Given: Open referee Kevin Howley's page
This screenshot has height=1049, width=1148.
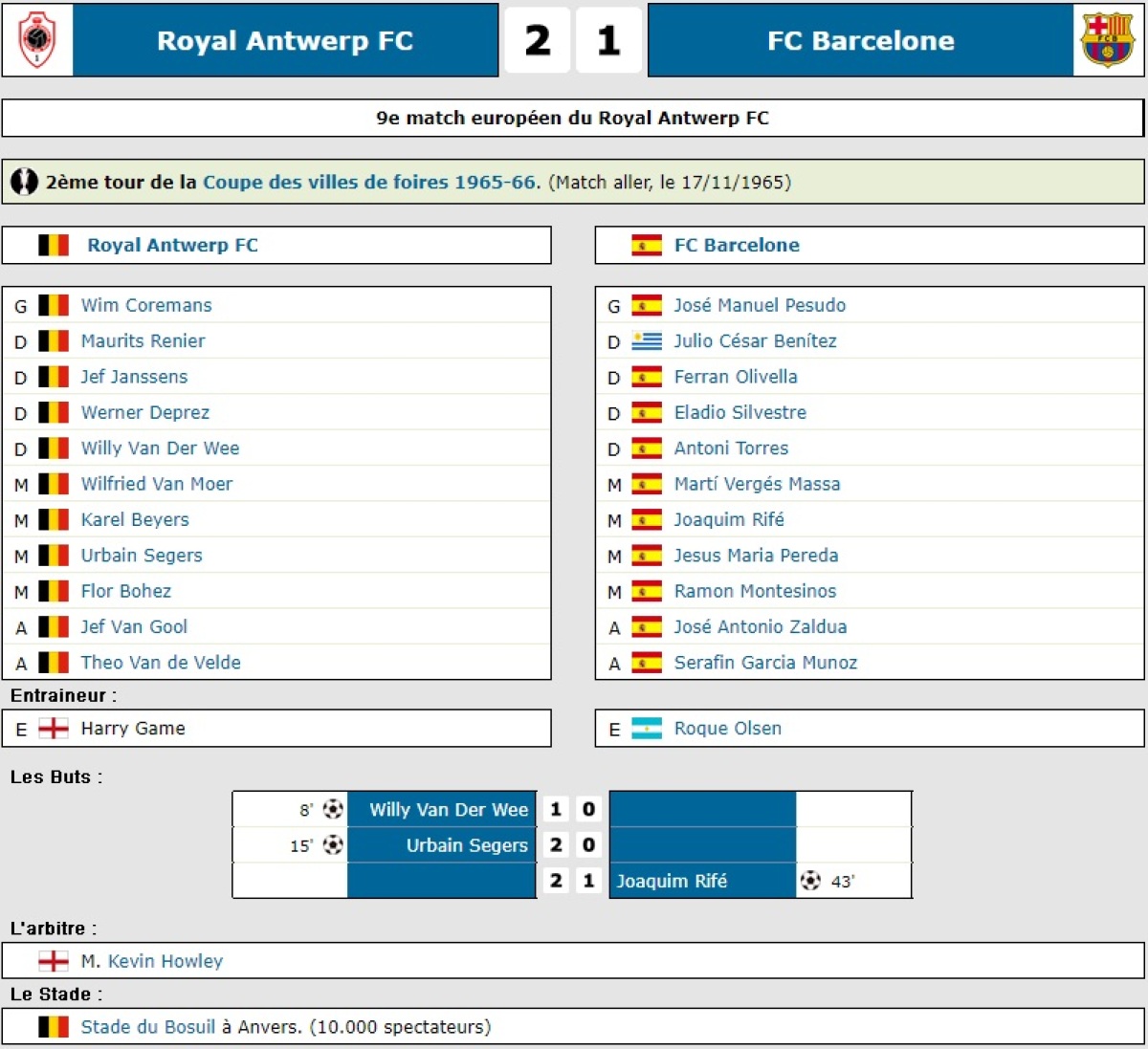Looking at the screenshot, I should [x=166, y=961].
